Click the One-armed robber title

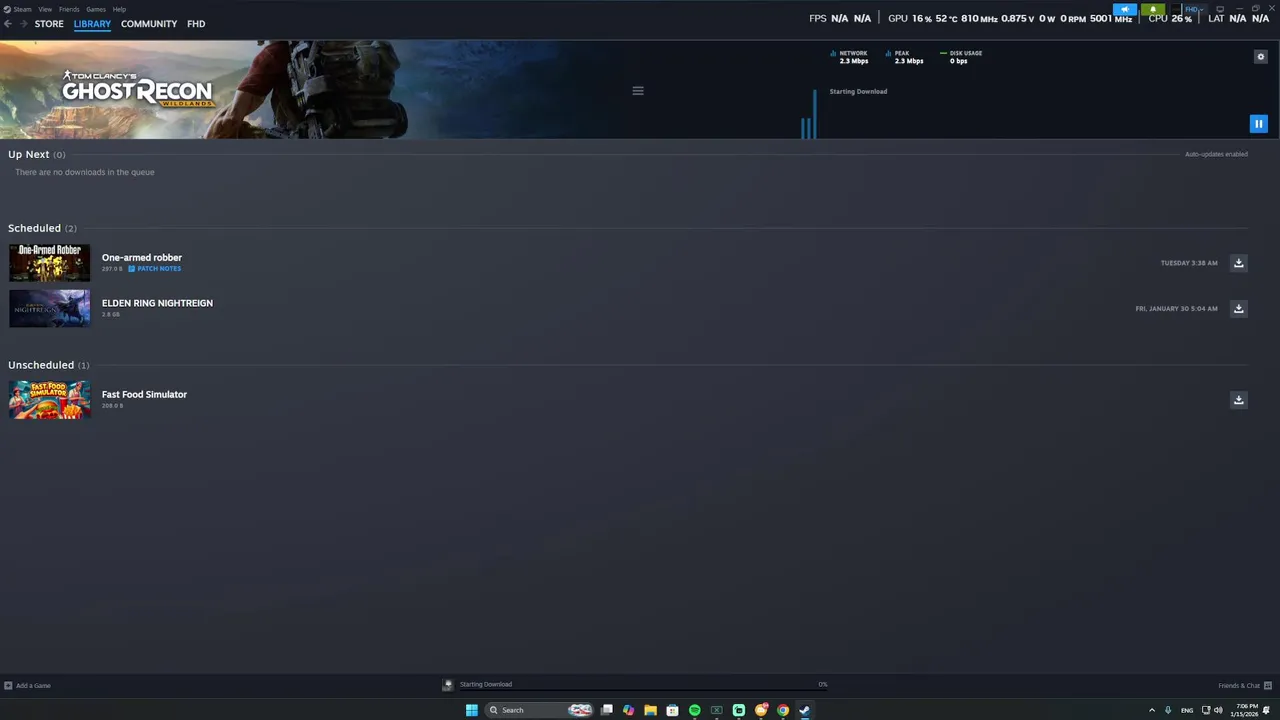(x=142, y=258)
